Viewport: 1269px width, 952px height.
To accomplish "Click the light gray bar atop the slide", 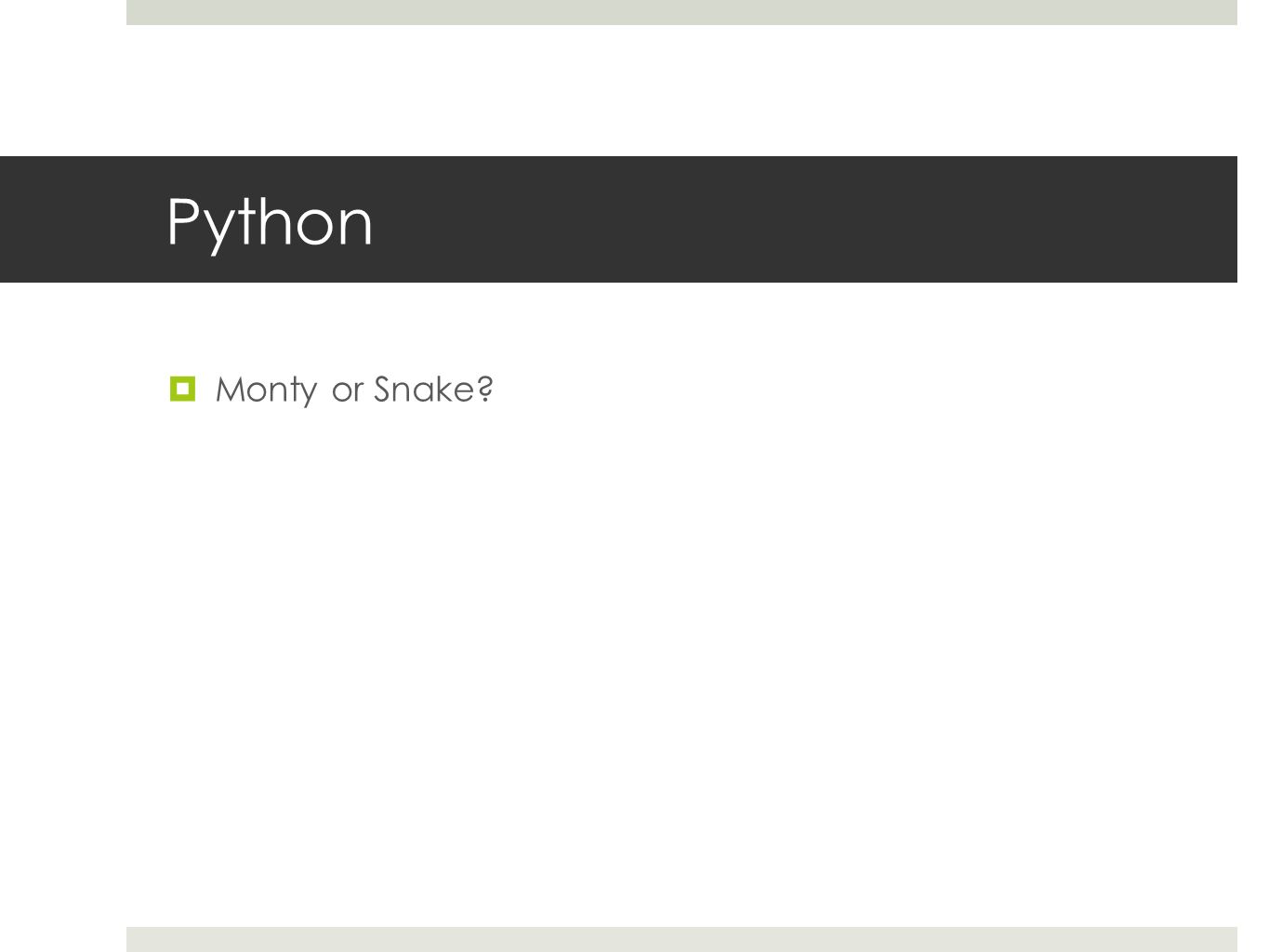I will pos(681,12).
